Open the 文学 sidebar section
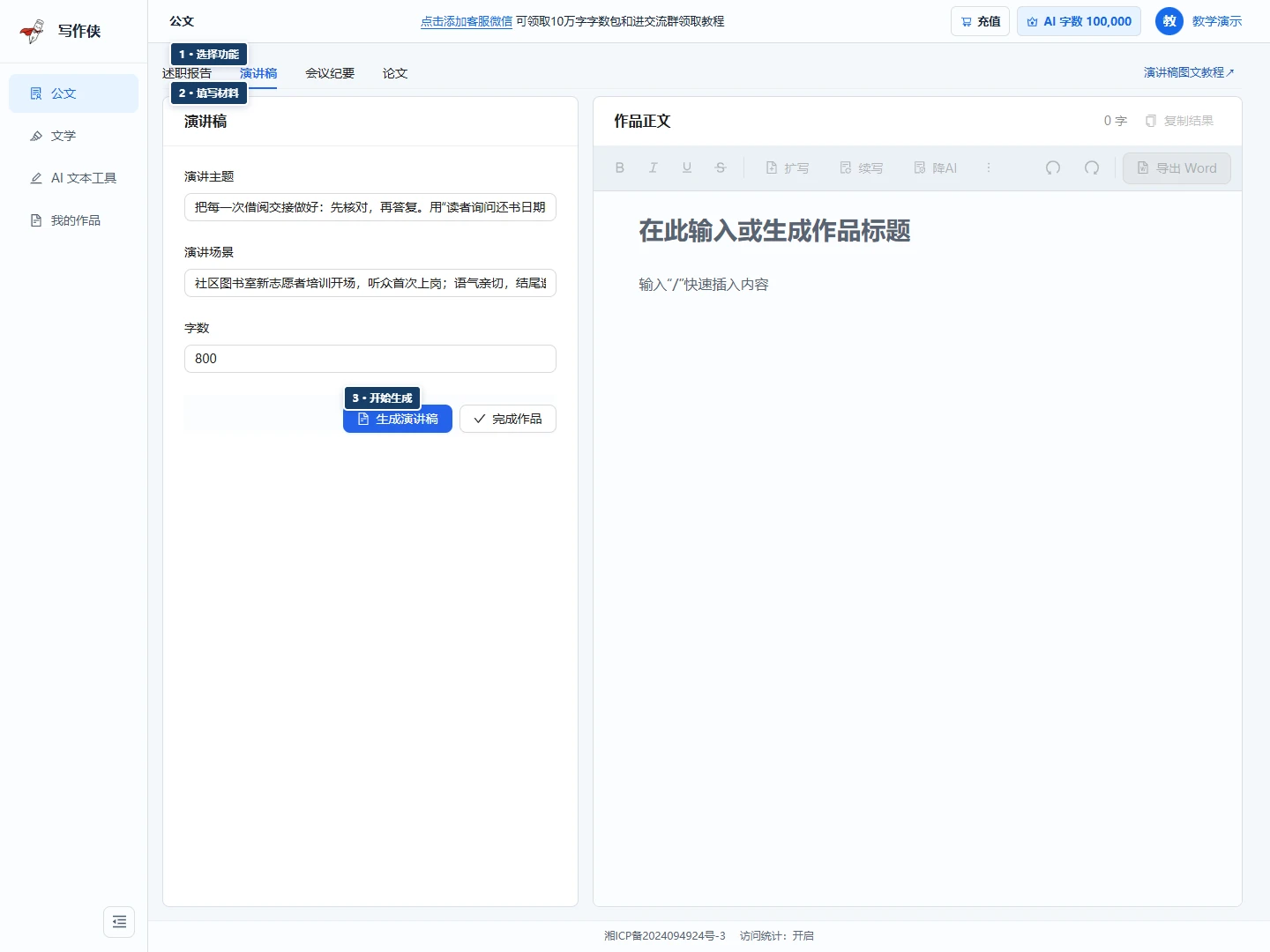1270x952 pixels. click(73, 136)
